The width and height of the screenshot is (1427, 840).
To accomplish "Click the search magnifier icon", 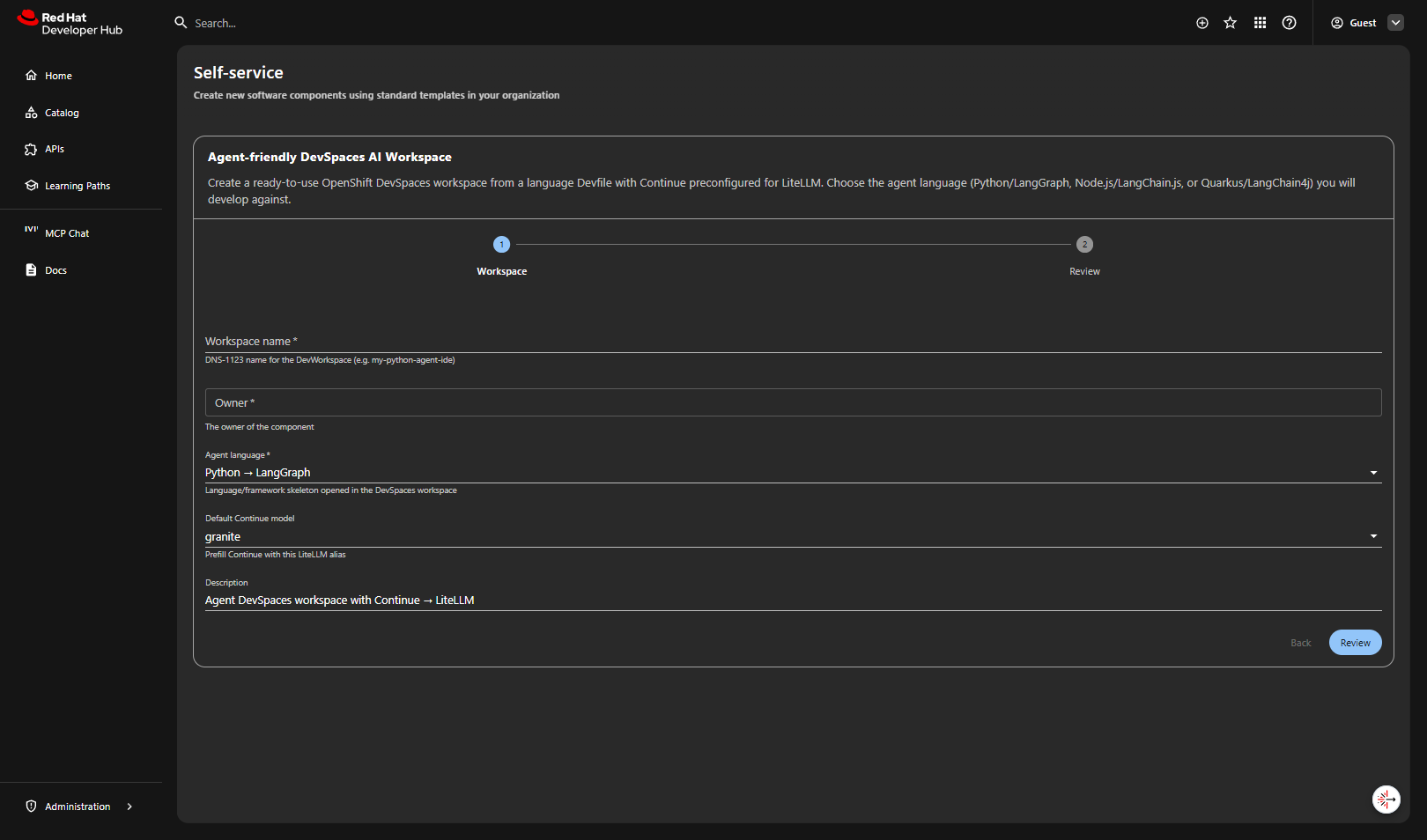I will (181, 23).
